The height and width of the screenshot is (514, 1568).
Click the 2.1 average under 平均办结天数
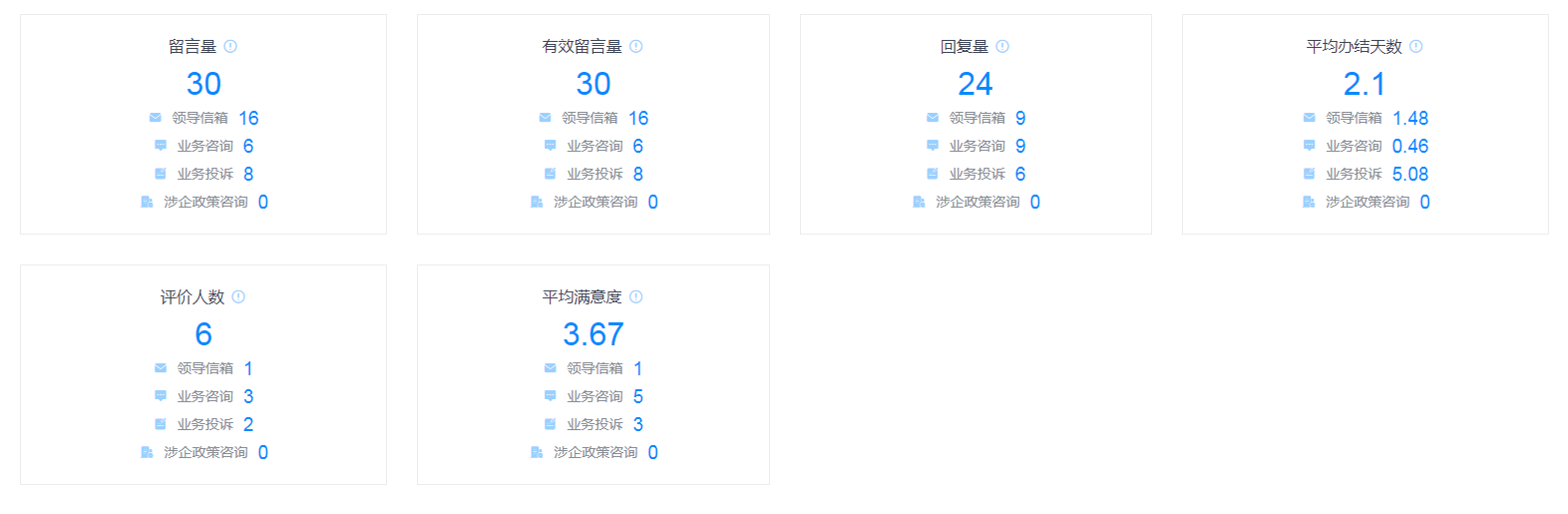coord(1364,84)
